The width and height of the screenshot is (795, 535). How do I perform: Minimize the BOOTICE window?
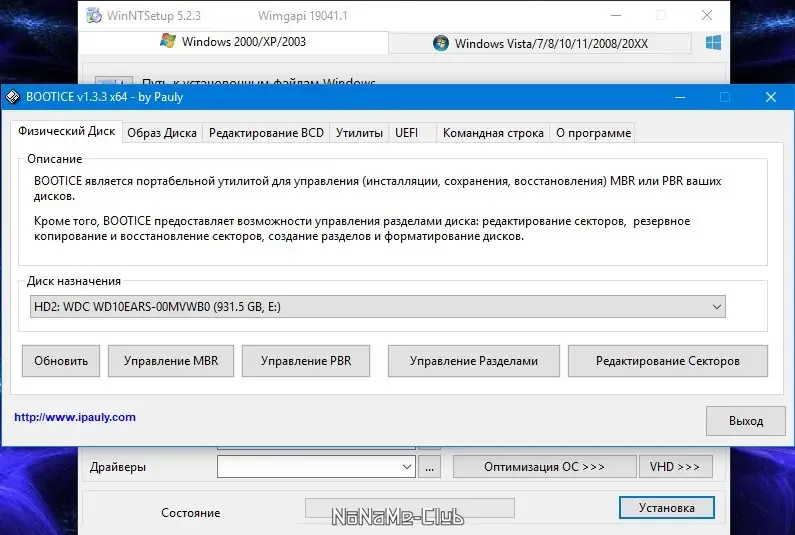pos(680,97)
